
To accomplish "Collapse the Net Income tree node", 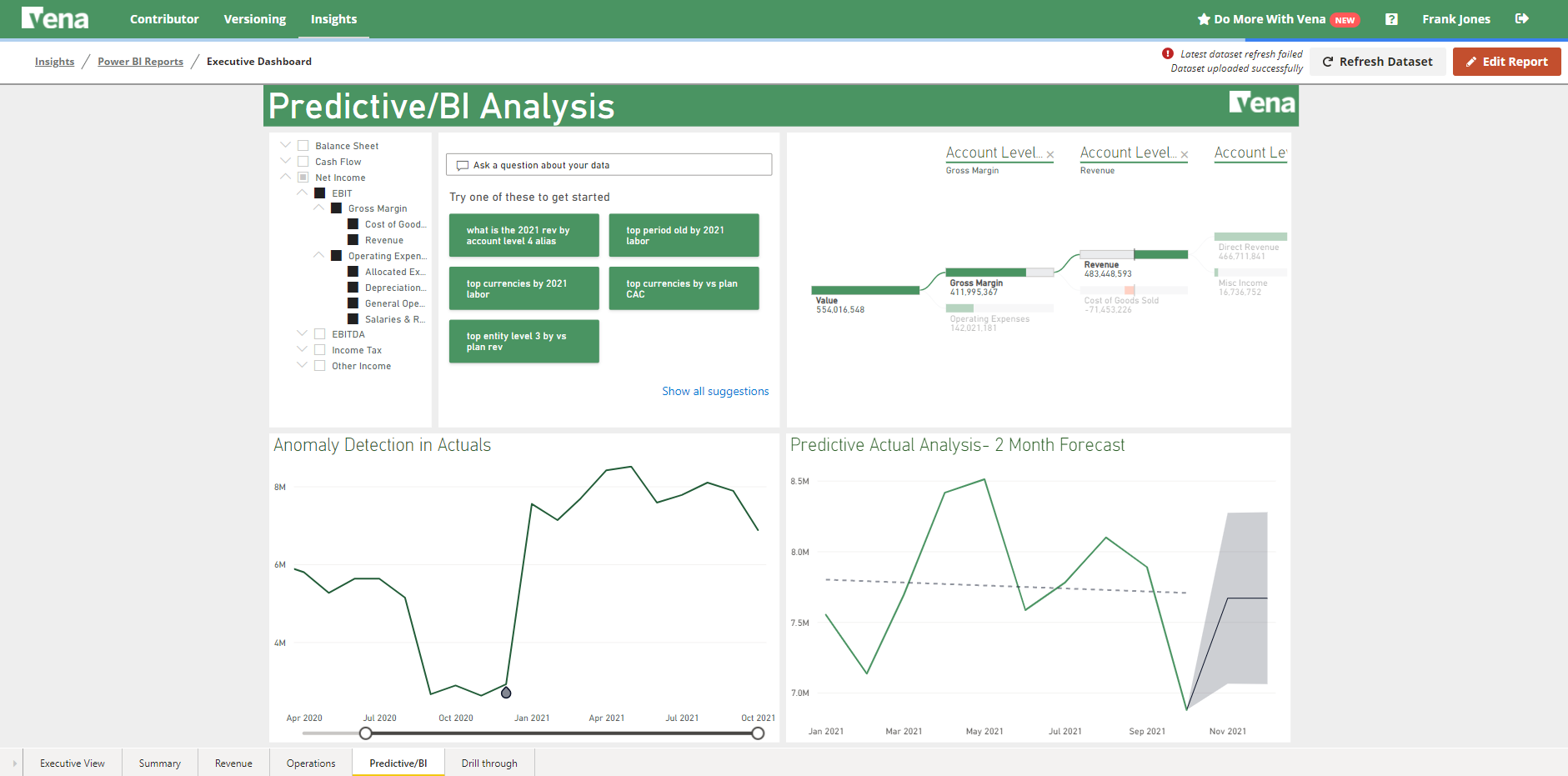I will [x=286, y=177].
